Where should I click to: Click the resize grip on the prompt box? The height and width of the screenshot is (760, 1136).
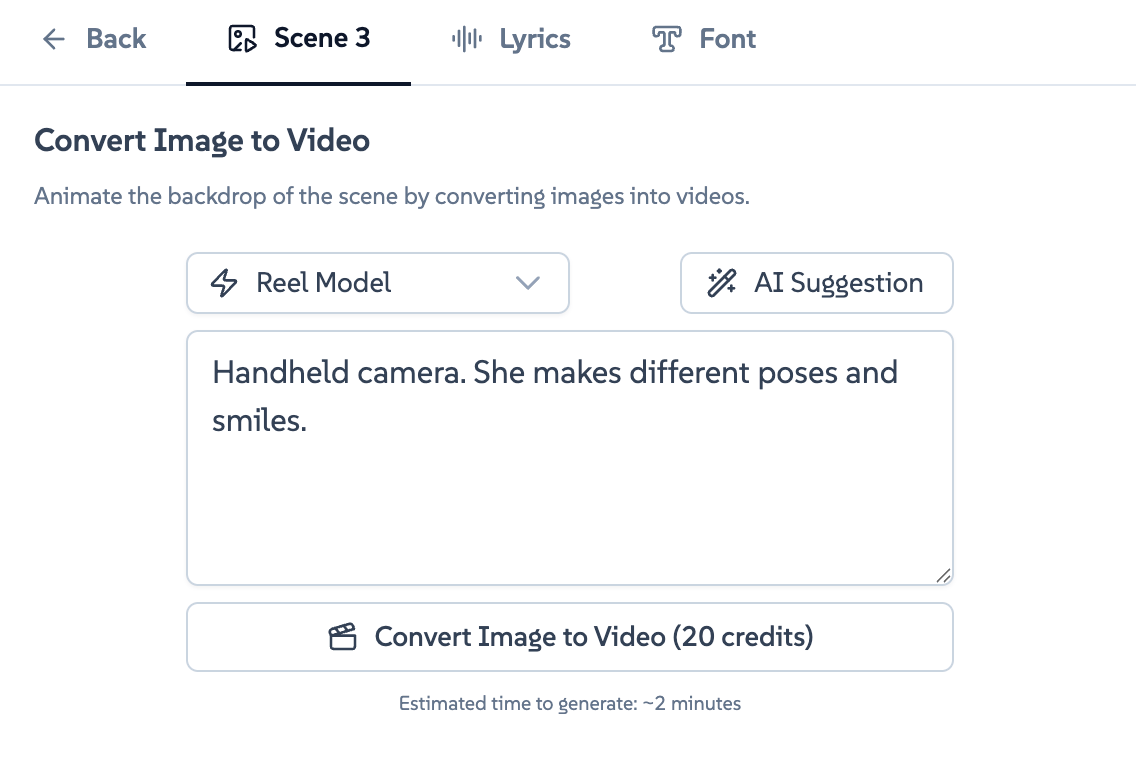pos(944,575)
